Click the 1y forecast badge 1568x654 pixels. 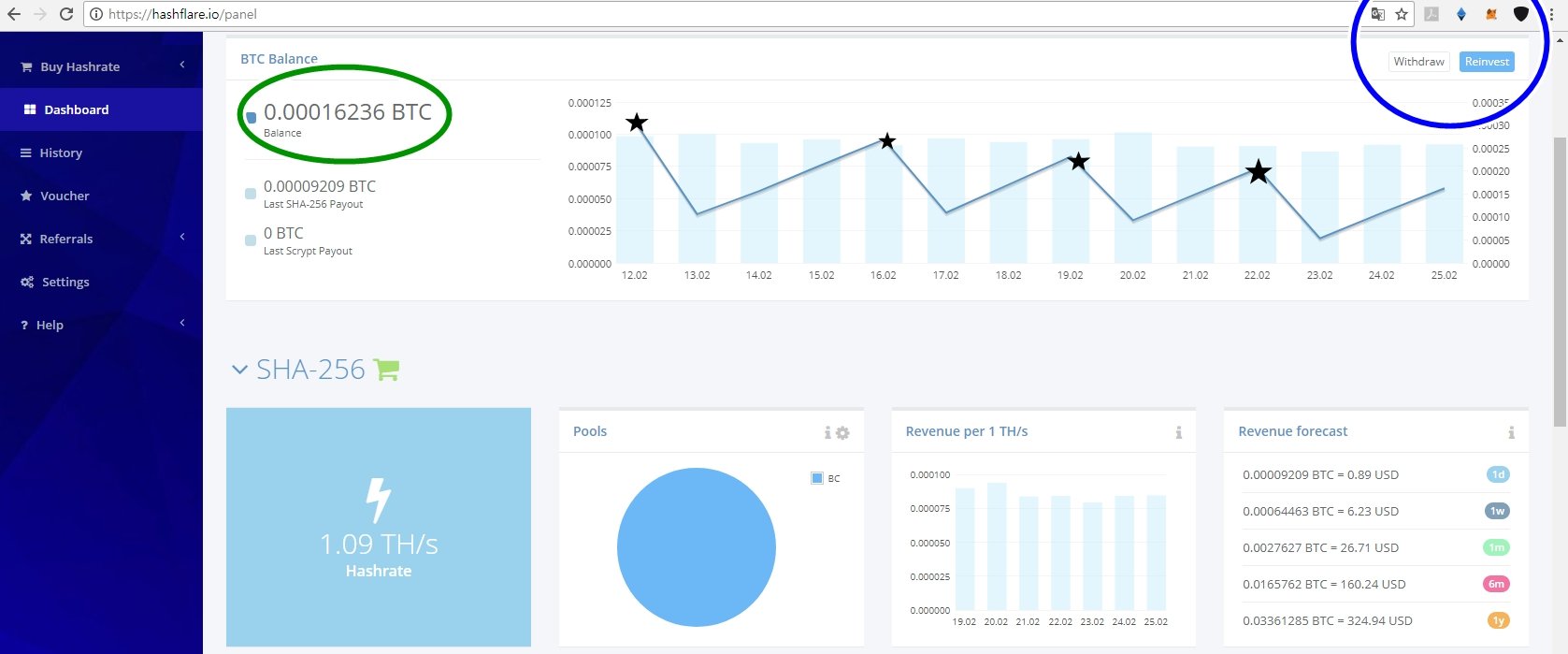[x=1498, y=620]
